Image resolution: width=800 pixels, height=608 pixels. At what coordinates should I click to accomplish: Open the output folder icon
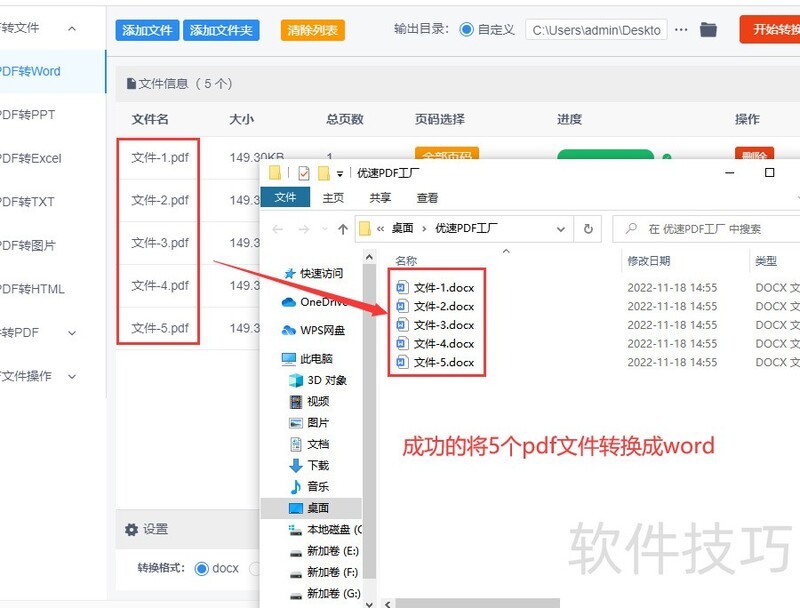pos(708,30)
